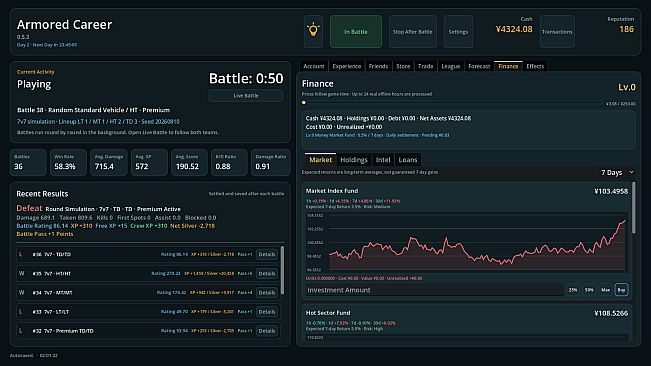
Task: Open Details for battle #35
Action: click(x=267, y=273)
